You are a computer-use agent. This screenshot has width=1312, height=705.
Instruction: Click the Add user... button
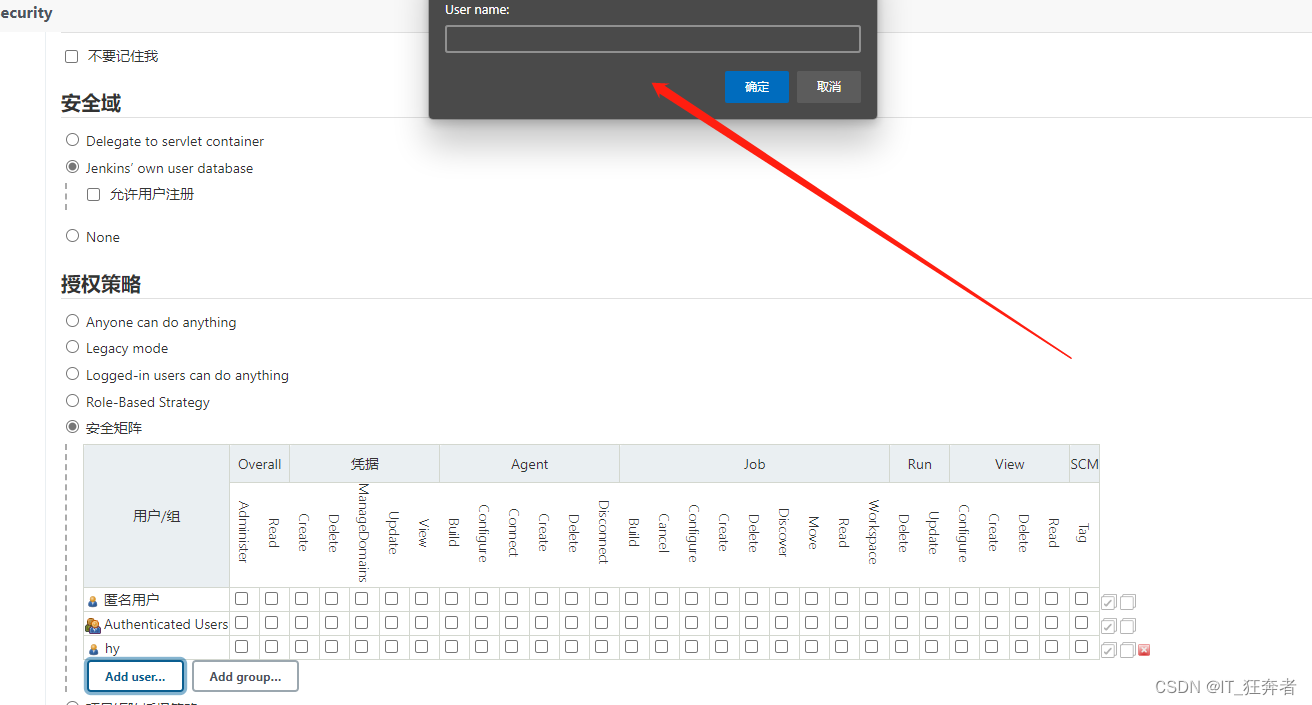(x=135, y=677)
